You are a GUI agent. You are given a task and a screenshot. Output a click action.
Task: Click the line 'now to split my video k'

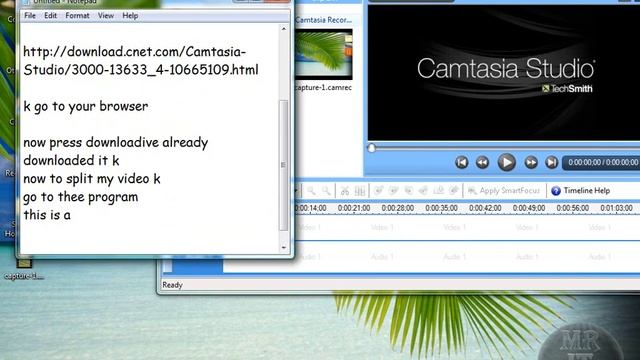pyautogui.click(x=92, y=179)
